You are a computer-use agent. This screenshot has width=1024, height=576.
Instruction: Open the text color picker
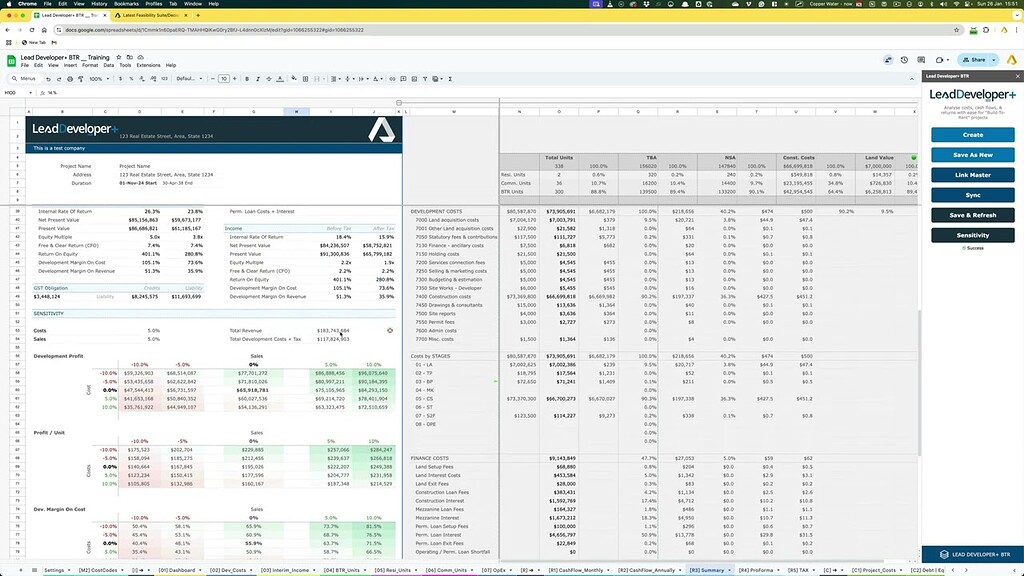[280, 79]
